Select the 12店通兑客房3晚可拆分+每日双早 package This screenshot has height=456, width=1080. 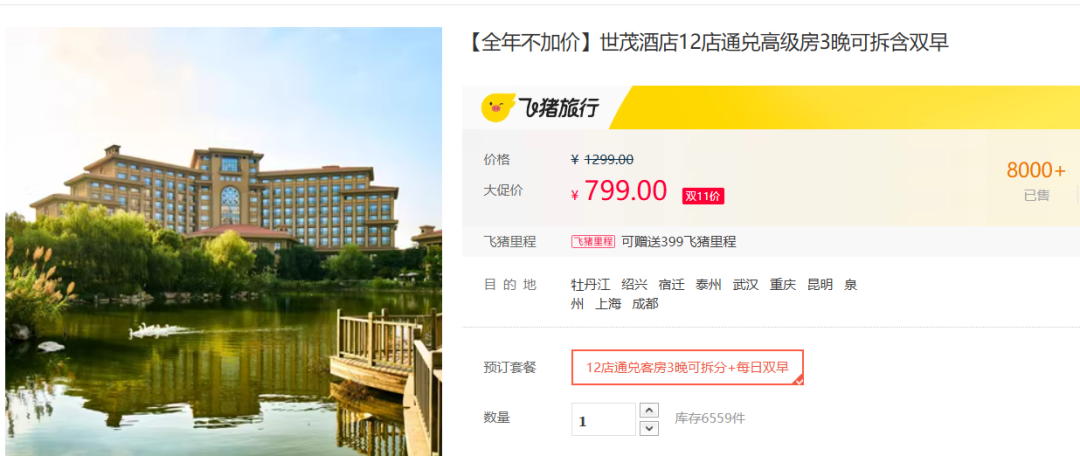687,368
